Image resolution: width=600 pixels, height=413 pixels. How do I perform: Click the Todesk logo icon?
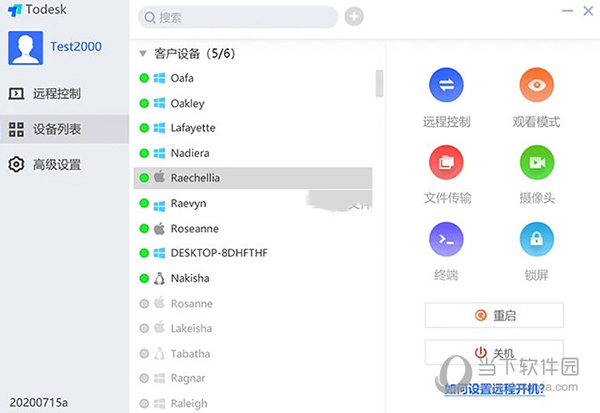[15, 10]
